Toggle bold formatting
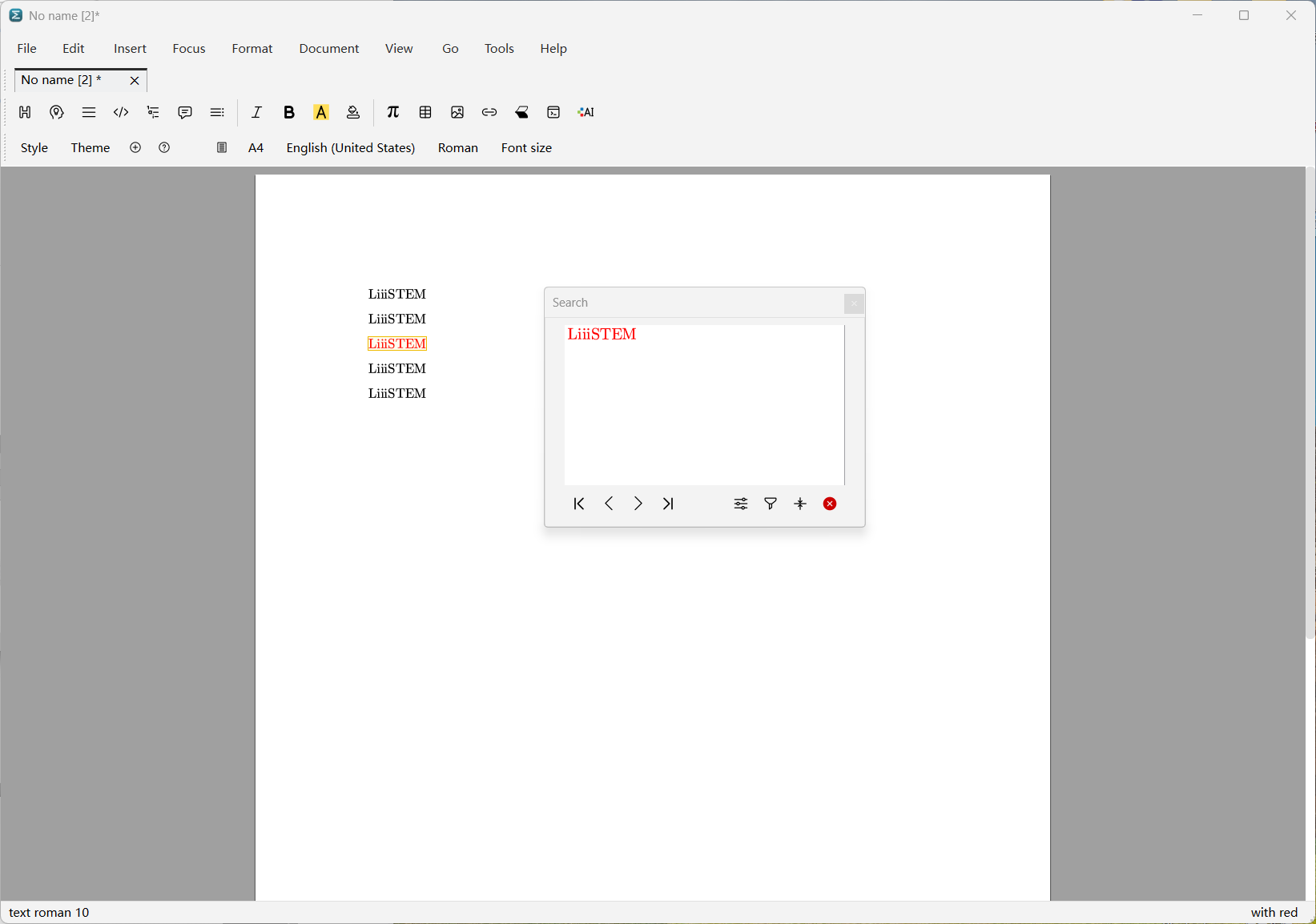 click(x=289, y=112)
